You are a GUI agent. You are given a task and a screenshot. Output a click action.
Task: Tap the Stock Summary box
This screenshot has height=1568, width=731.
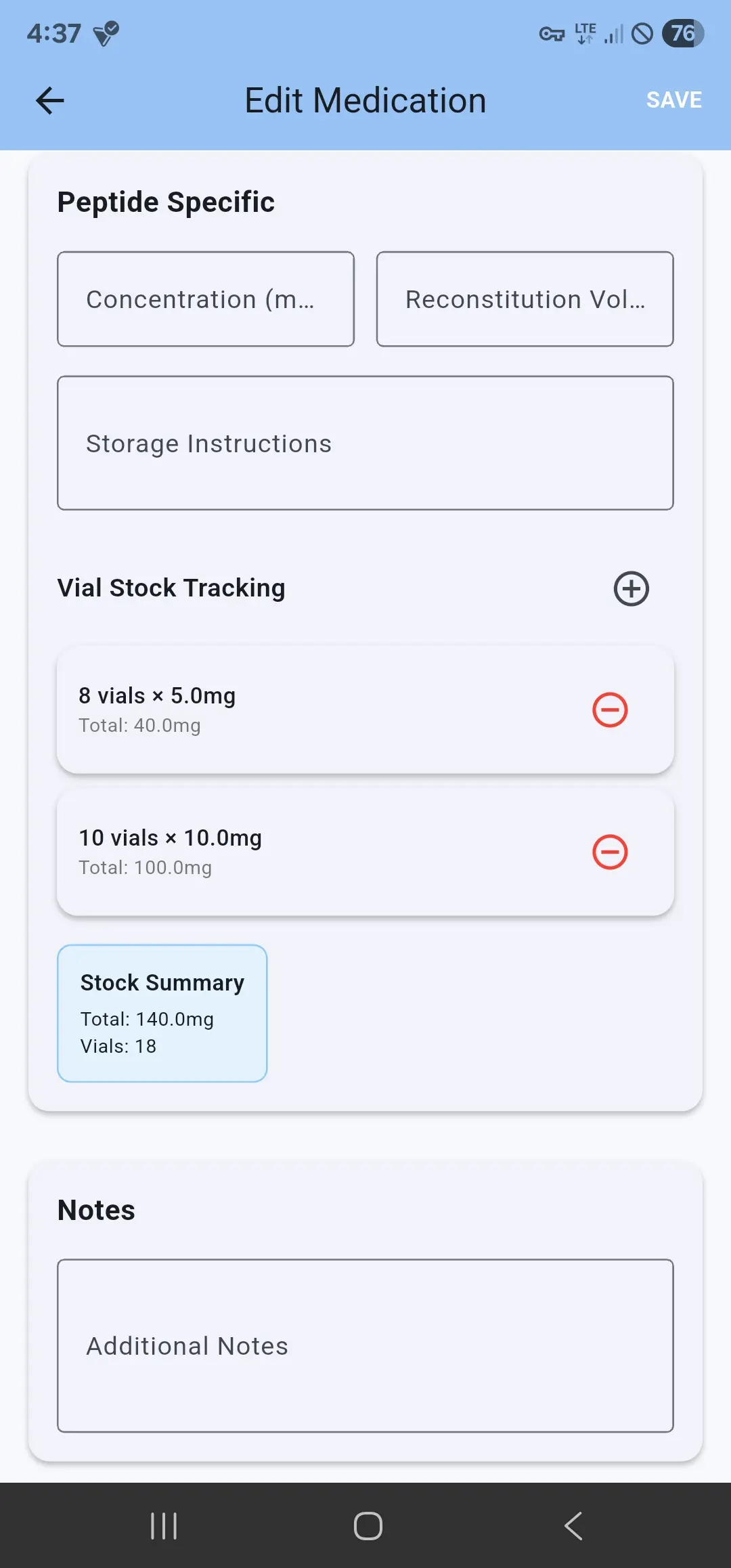(x=162, y=1013)
